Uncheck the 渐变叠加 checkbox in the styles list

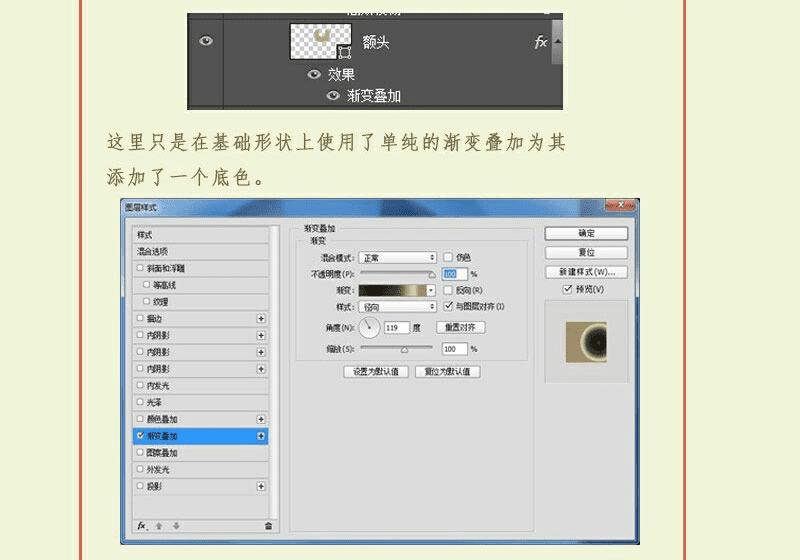[x=140, y=436]
